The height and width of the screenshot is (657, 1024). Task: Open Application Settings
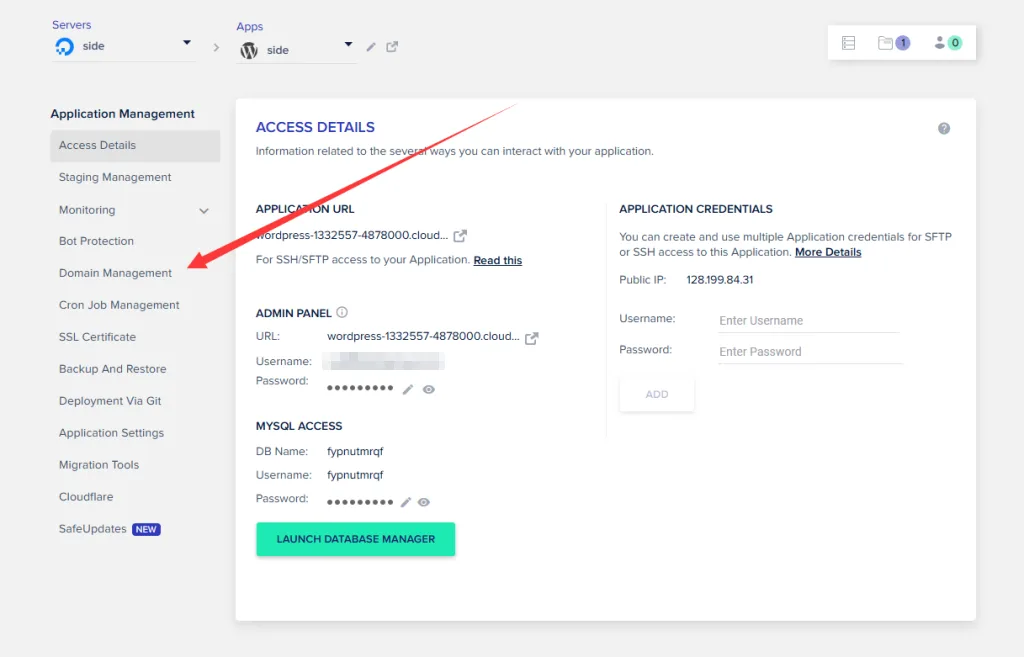111,434
